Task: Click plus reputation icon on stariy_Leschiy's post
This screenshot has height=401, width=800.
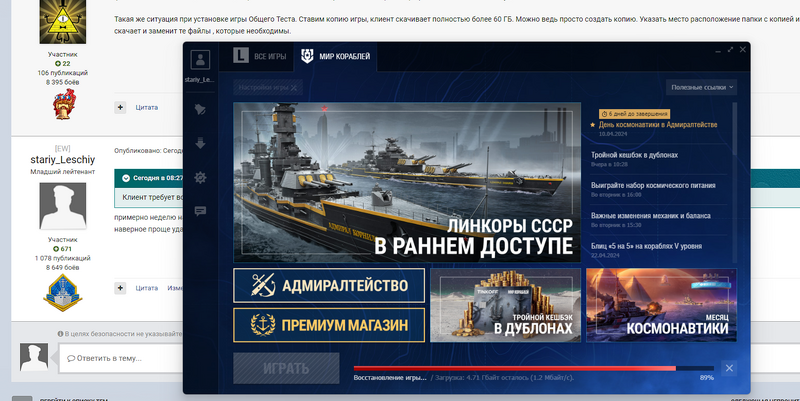Action: [x=120, y=288]
